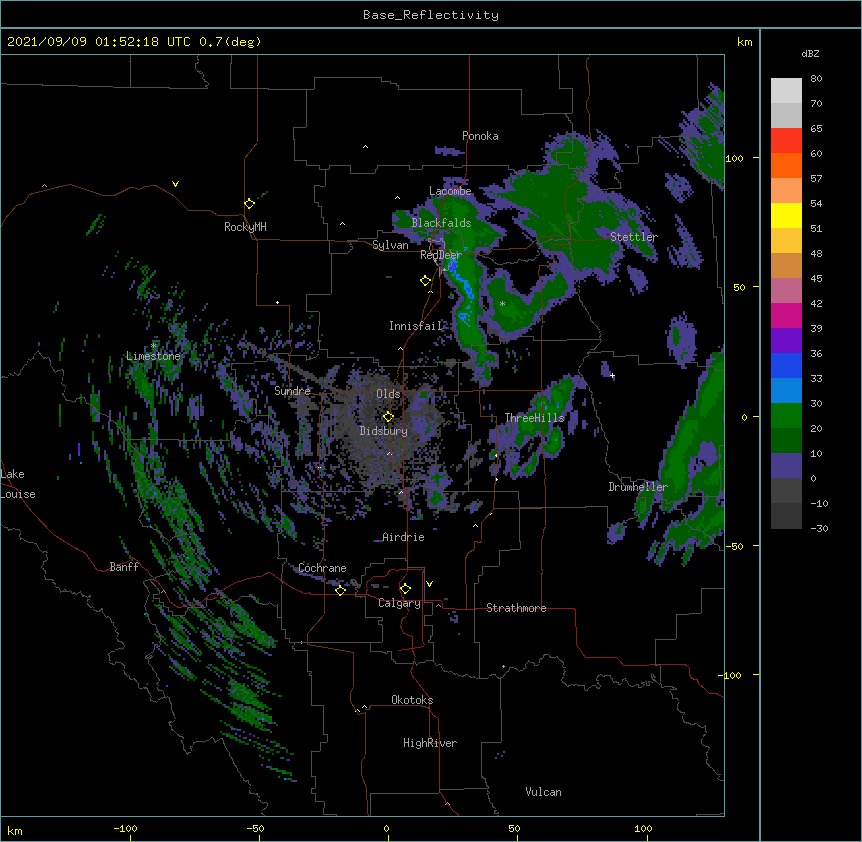
Task: Click the 54 dBZ yellow legend swatch
Action: pos(786,215)
